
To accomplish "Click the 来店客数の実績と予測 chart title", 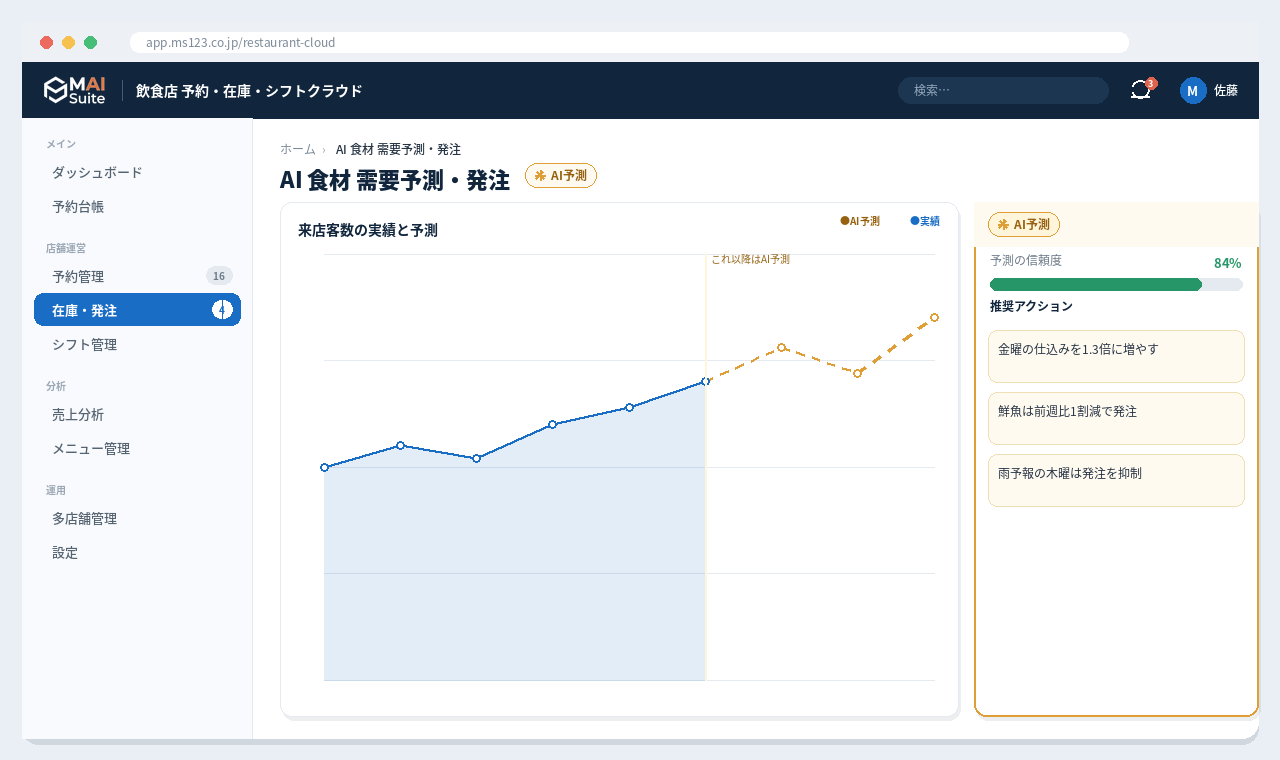I will (x=368, y=230).
